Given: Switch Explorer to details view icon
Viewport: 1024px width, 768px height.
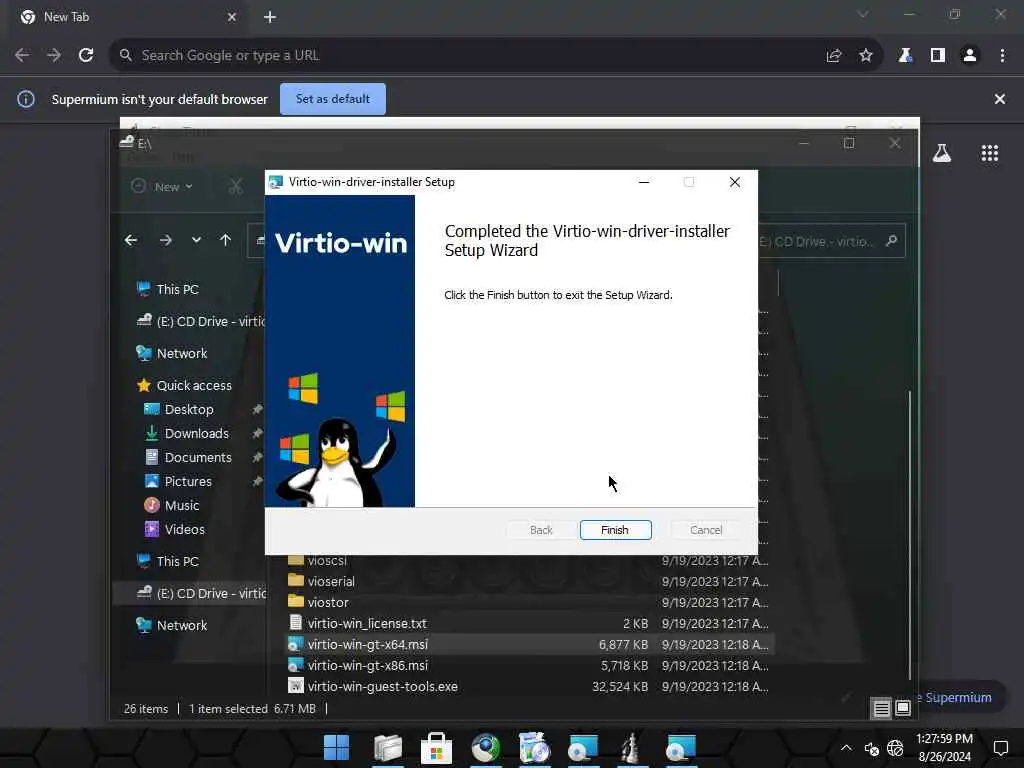Looking at the screenshot, I should (881, 708).
